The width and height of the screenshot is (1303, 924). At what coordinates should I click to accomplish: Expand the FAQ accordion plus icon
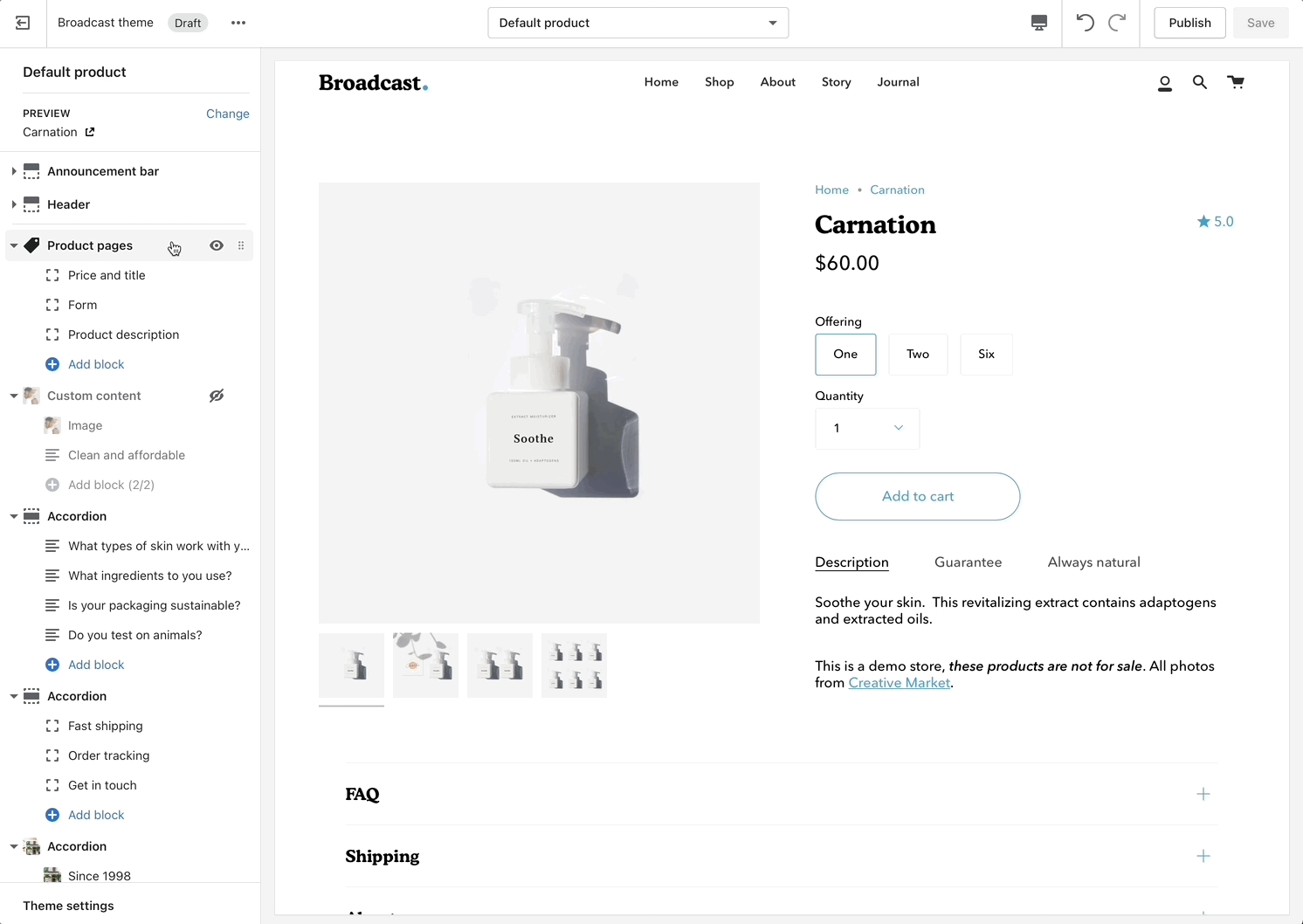tap(1203, 794)
